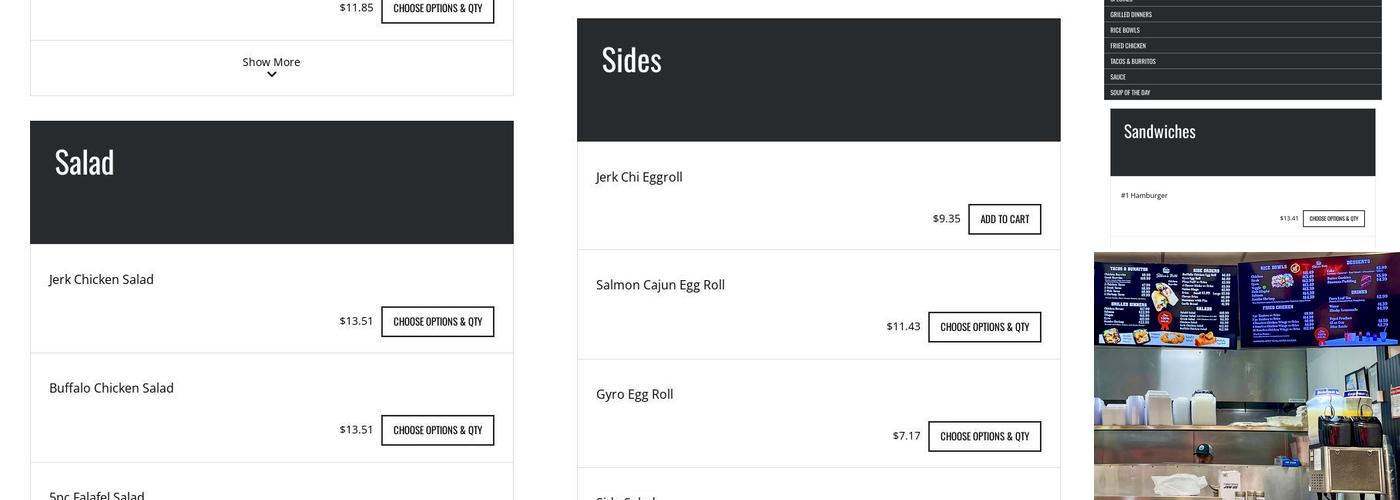Jump to the Rice Bowls category

1125,30
